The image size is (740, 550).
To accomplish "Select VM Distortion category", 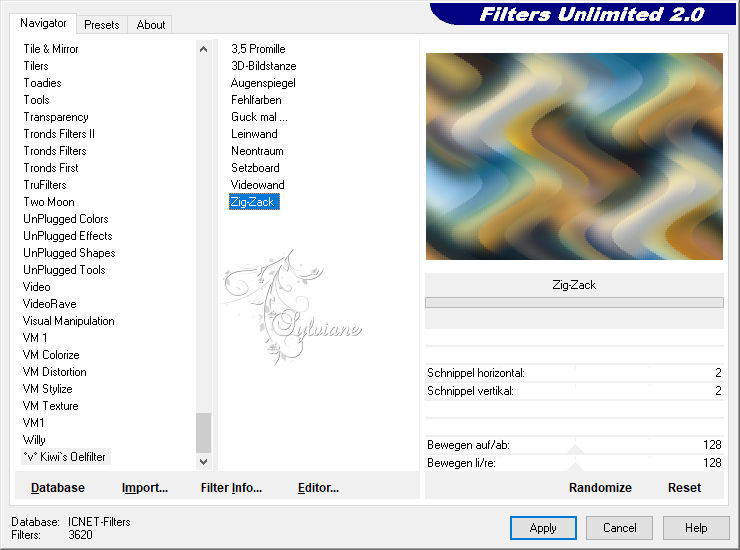I will point(55,372).
